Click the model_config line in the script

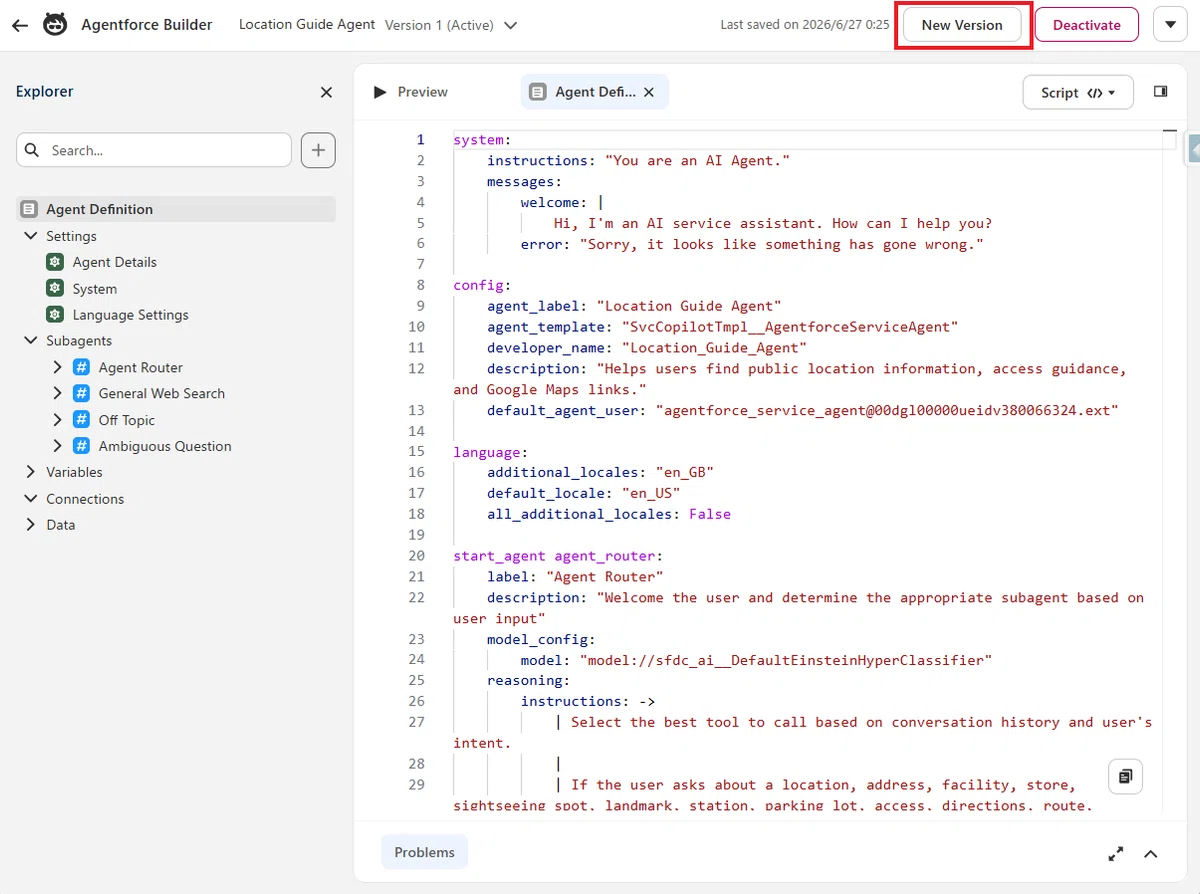(x=541, y=639)
